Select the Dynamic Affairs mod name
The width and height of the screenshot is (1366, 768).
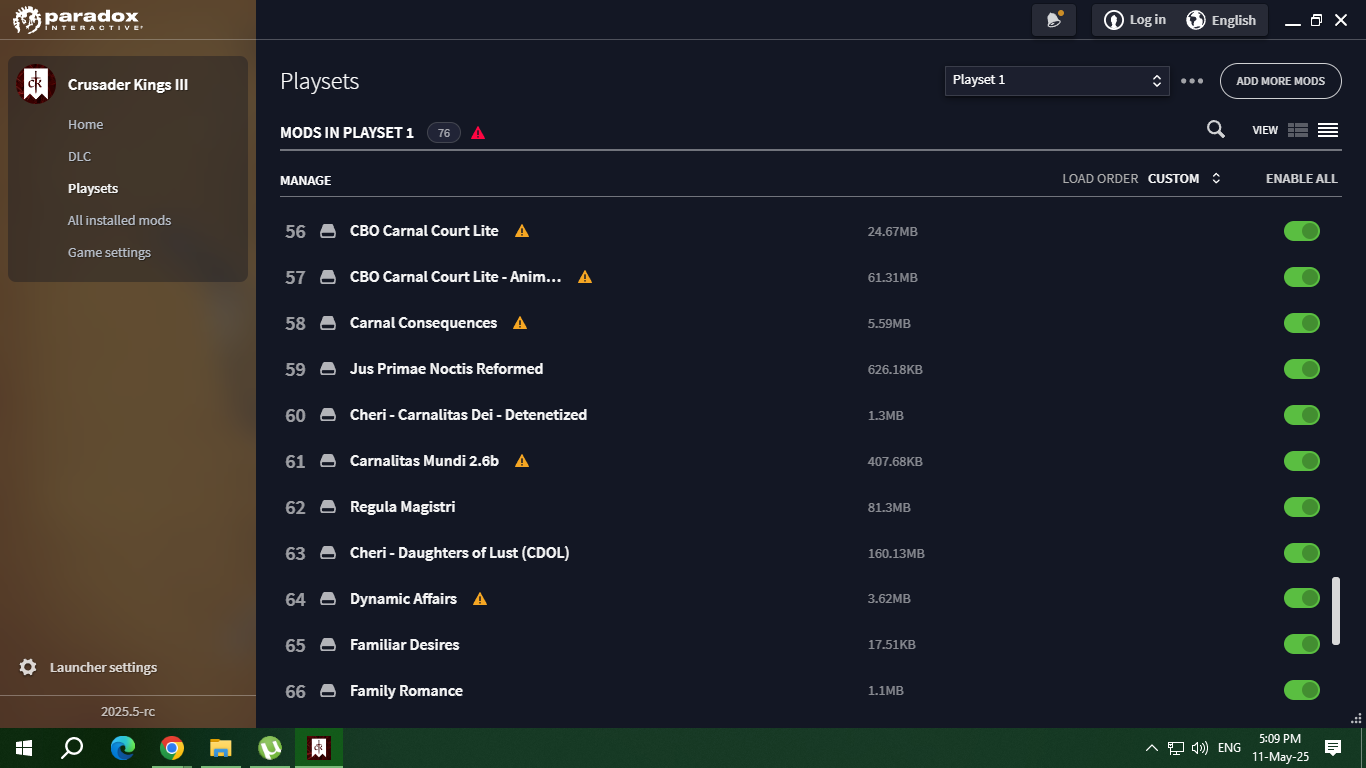coord(403,599)
